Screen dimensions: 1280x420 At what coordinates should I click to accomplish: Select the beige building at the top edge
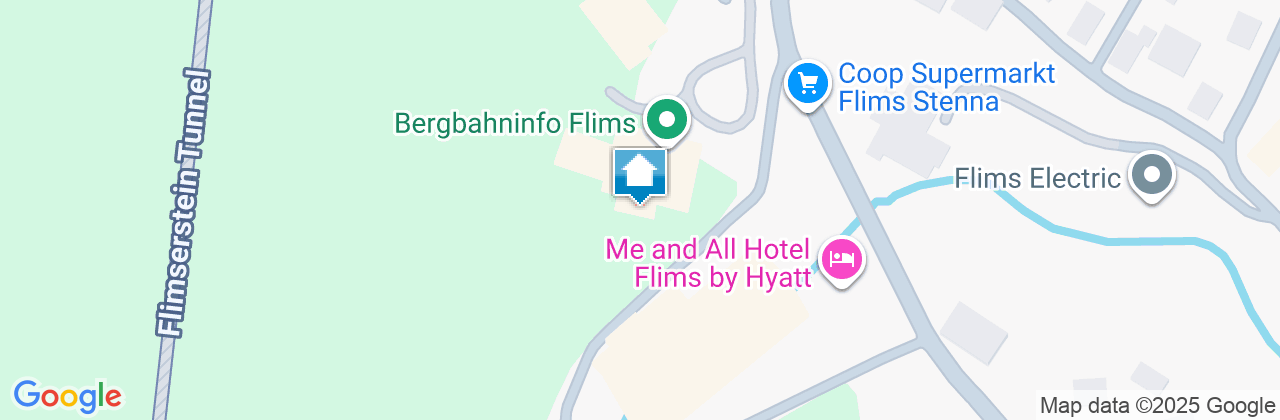click(x=624, y=25)
